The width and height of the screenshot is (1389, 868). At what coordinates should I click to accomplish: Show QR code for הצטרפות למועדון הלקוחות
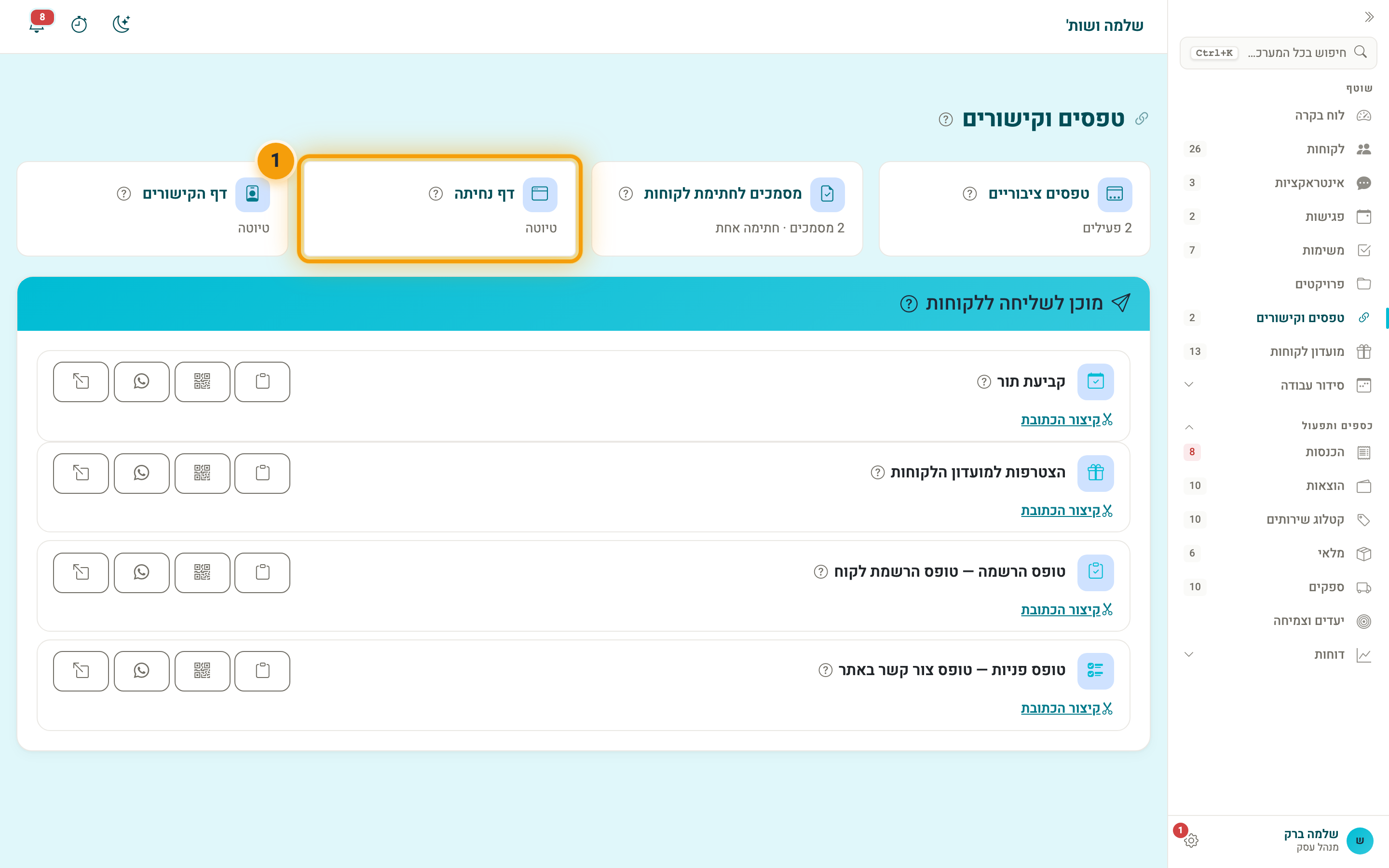click(202, 473)
